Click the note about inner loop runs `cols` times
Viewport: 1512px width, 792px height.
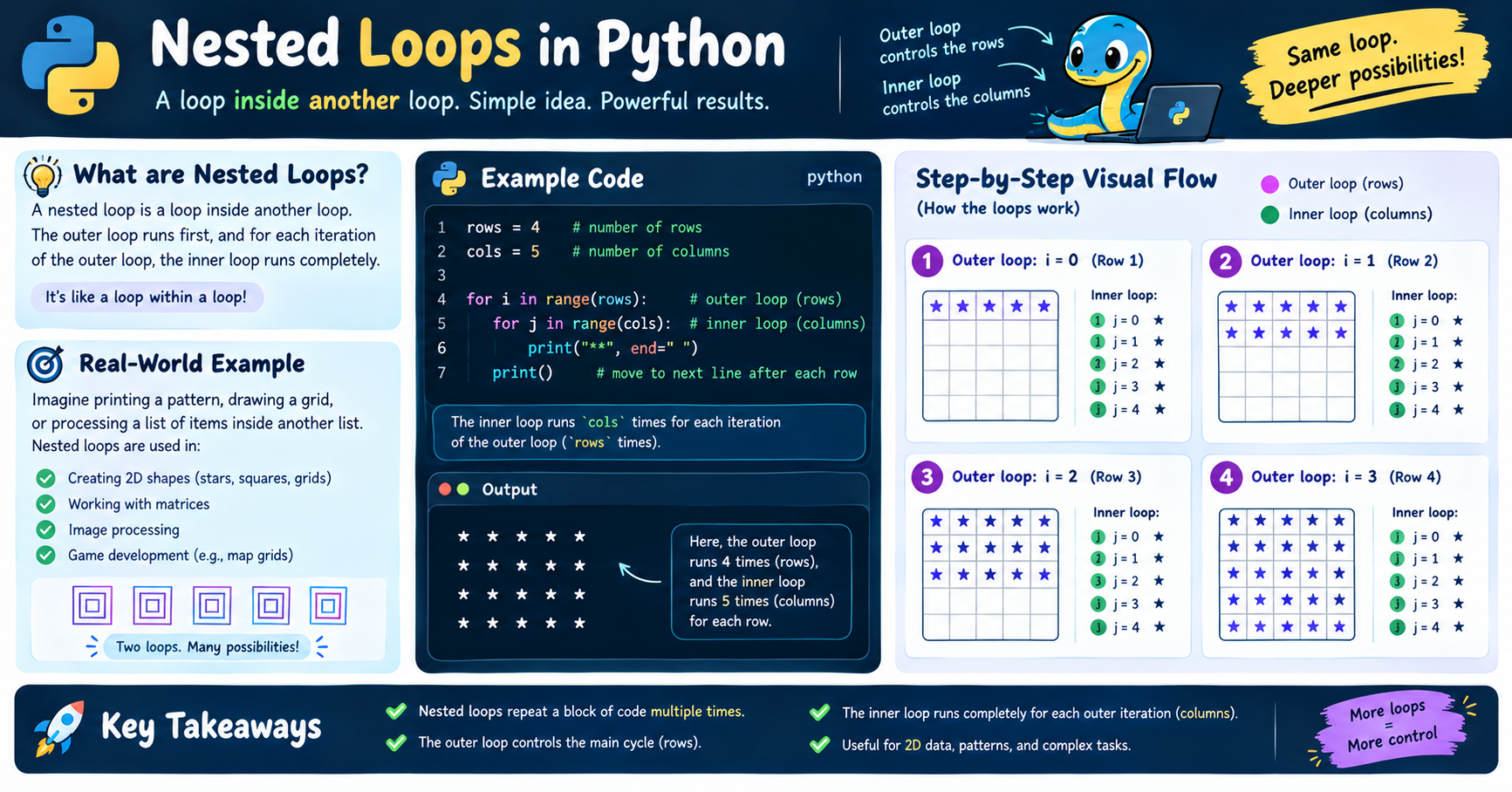point(649,432)
